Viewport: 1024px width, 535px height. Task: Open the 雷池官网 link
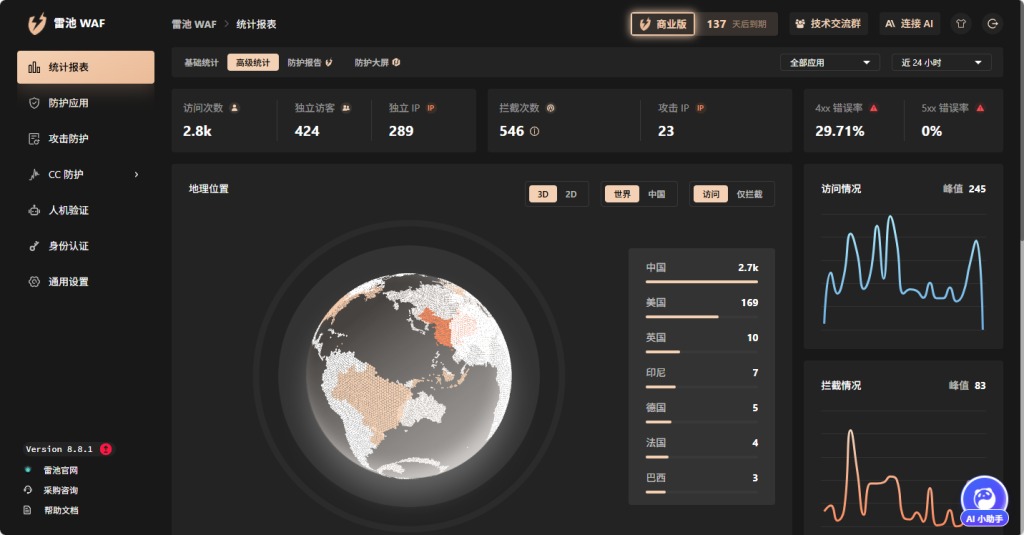[61, 470]
